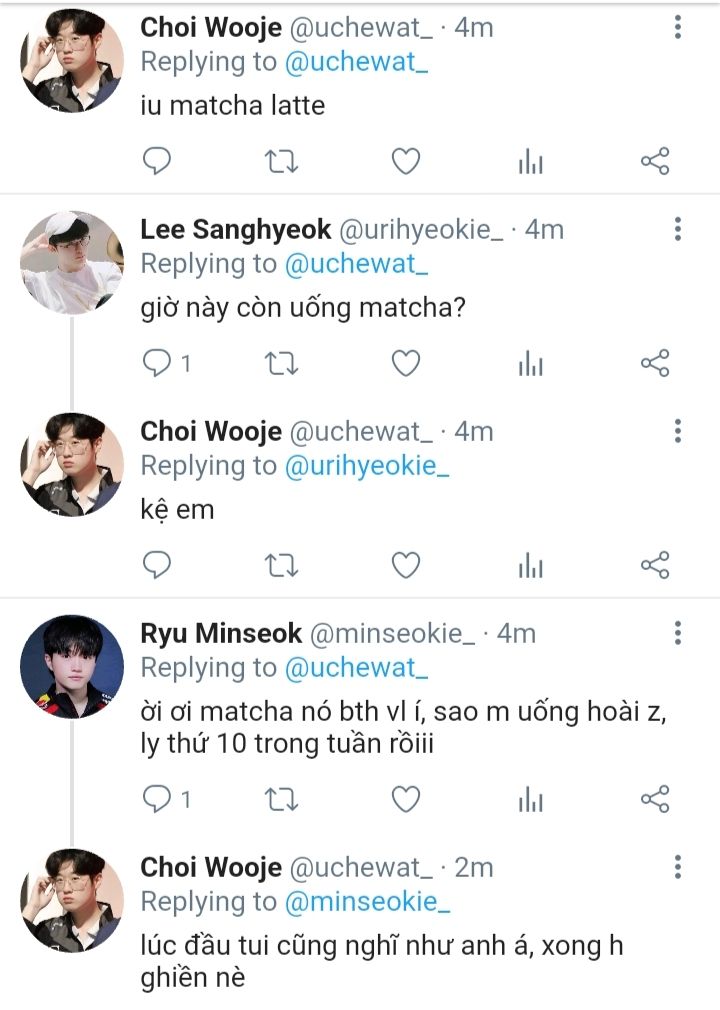Open analytics on Ryu Minseok's tweet
Viewport: 720px width, 1010px height.
tap(530, 798)
